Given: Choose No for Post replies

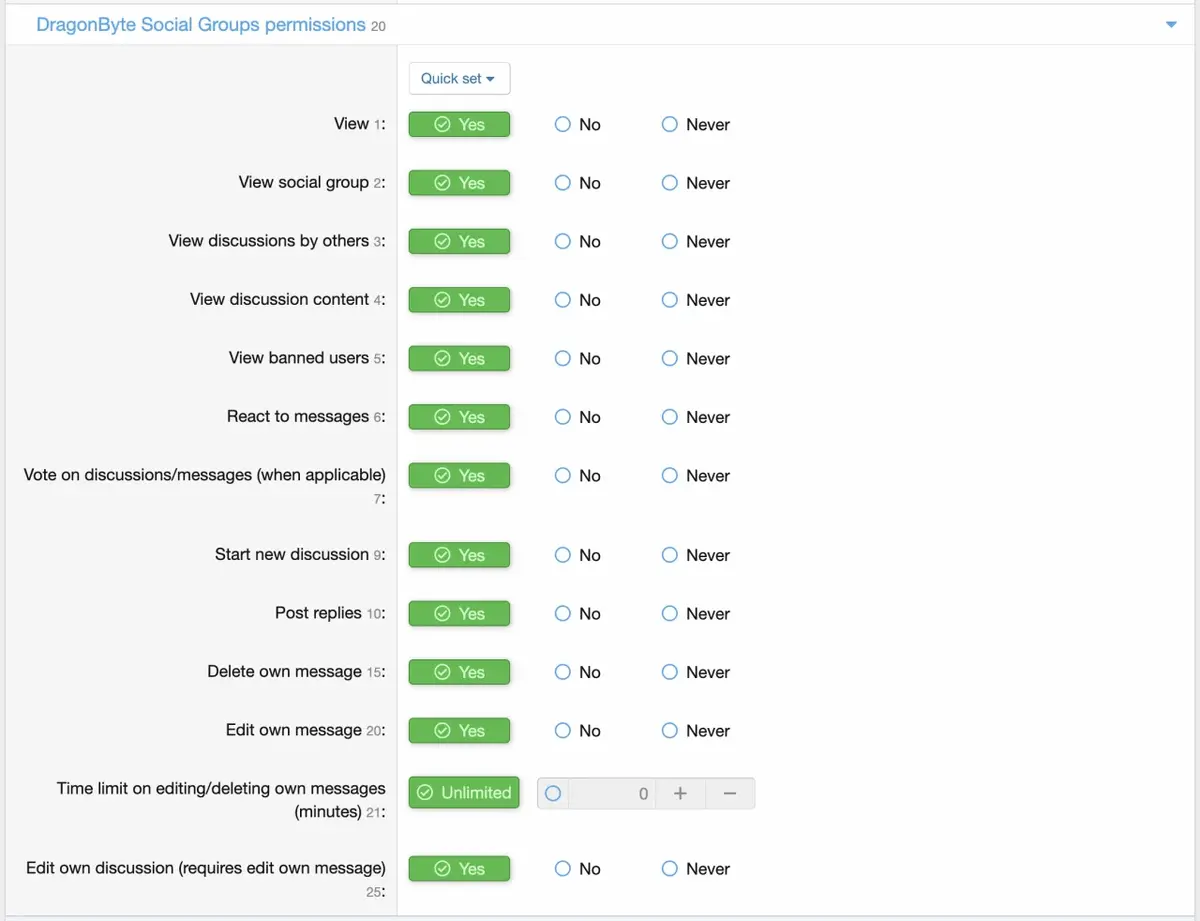Looking at the screenshot, I should (563, 614).
